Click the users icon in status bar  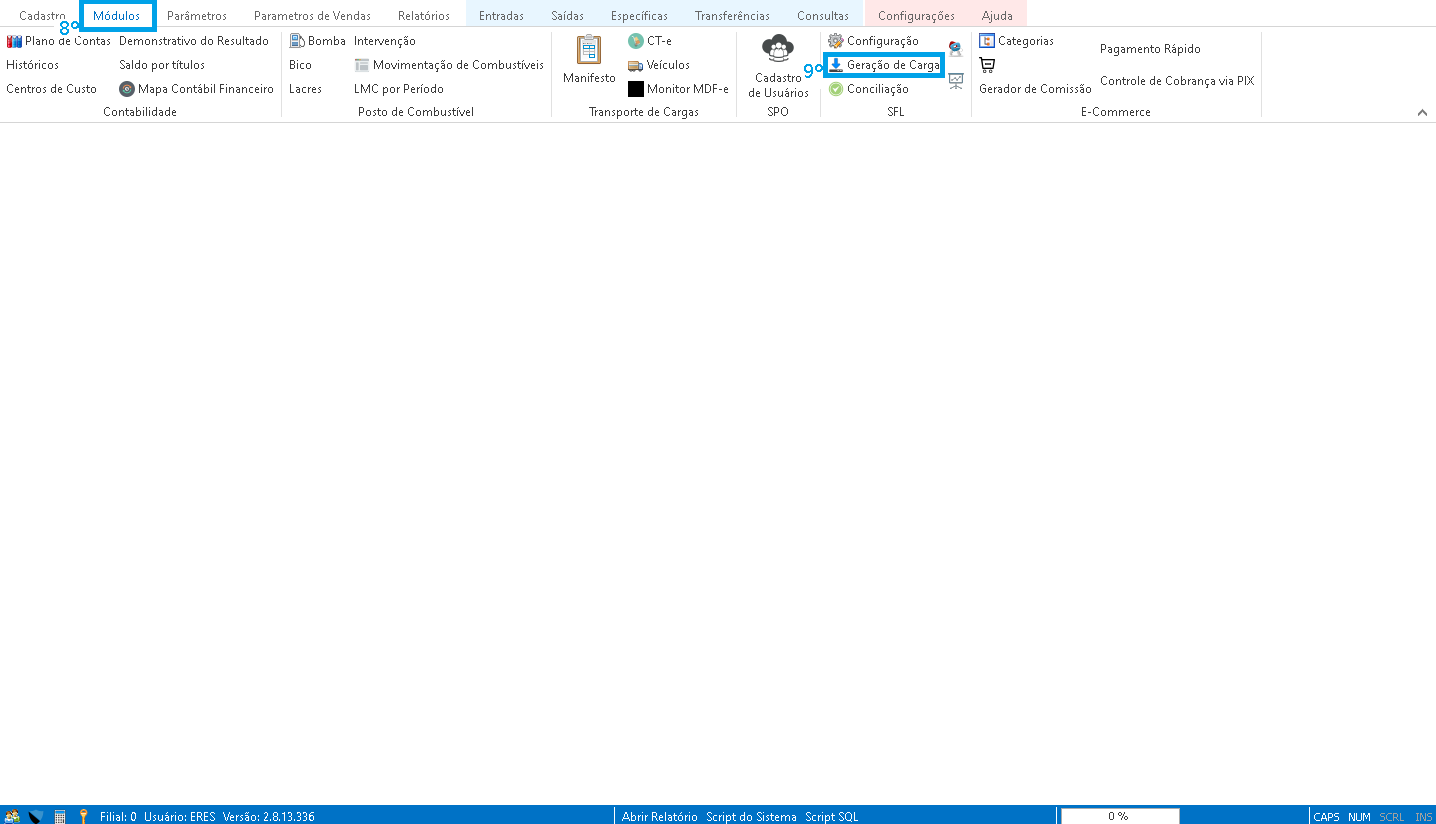12,816
